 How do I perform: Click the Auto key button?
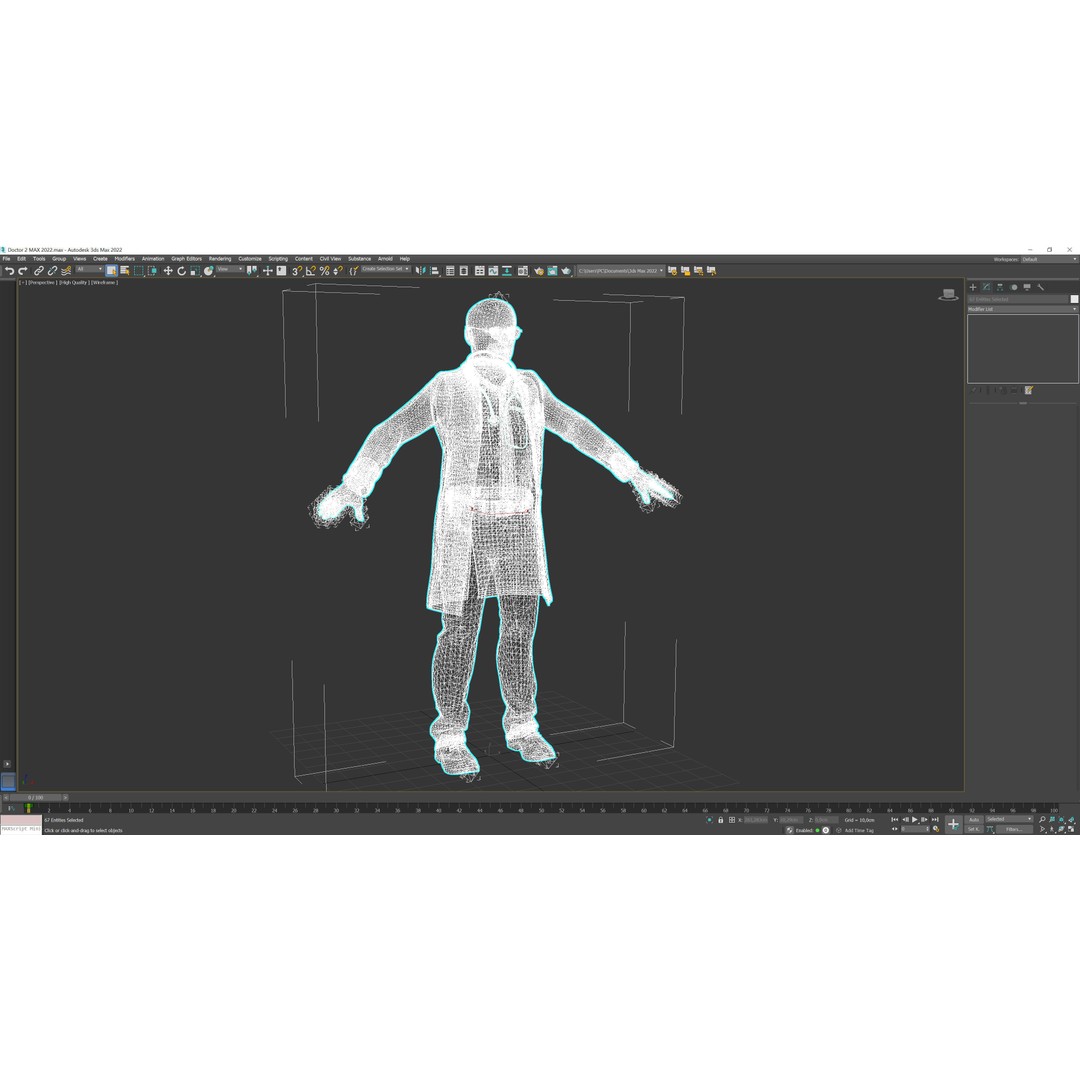click(x=974, y=820)
